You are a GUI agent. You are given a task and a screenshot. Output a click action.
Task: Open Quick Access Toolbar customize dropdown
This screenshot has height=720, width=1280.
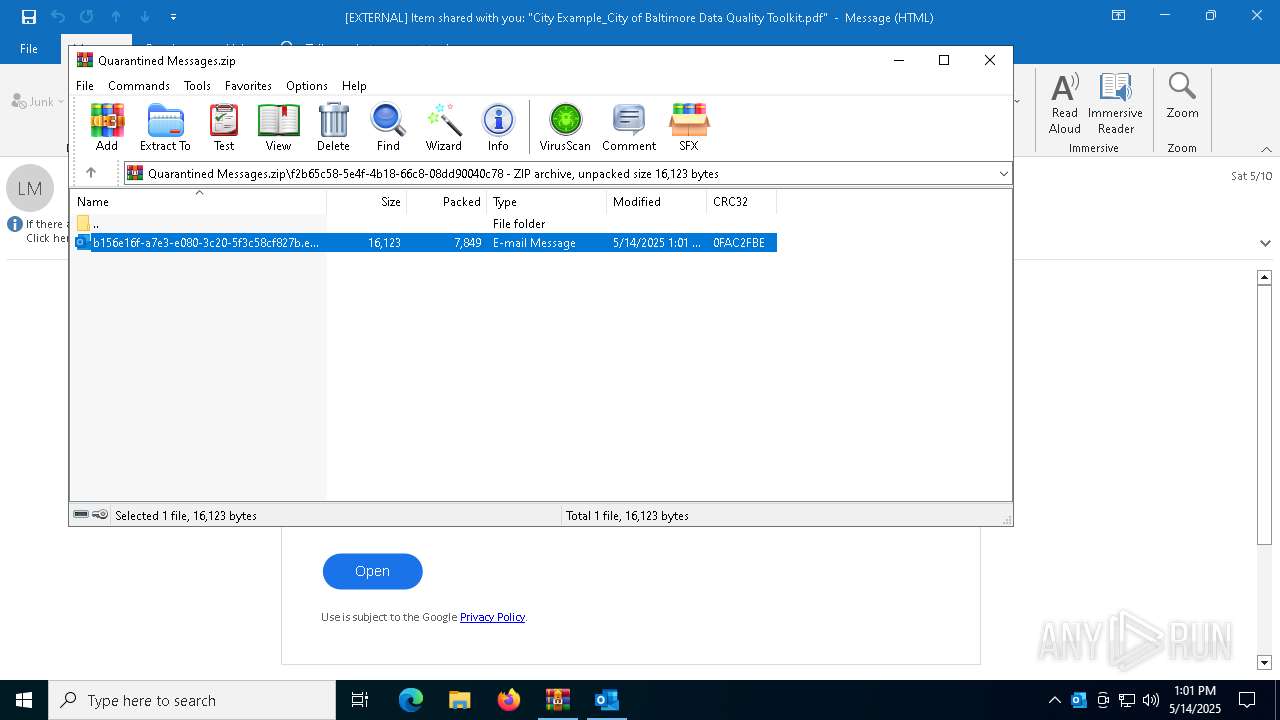click(x=173, y=17)
